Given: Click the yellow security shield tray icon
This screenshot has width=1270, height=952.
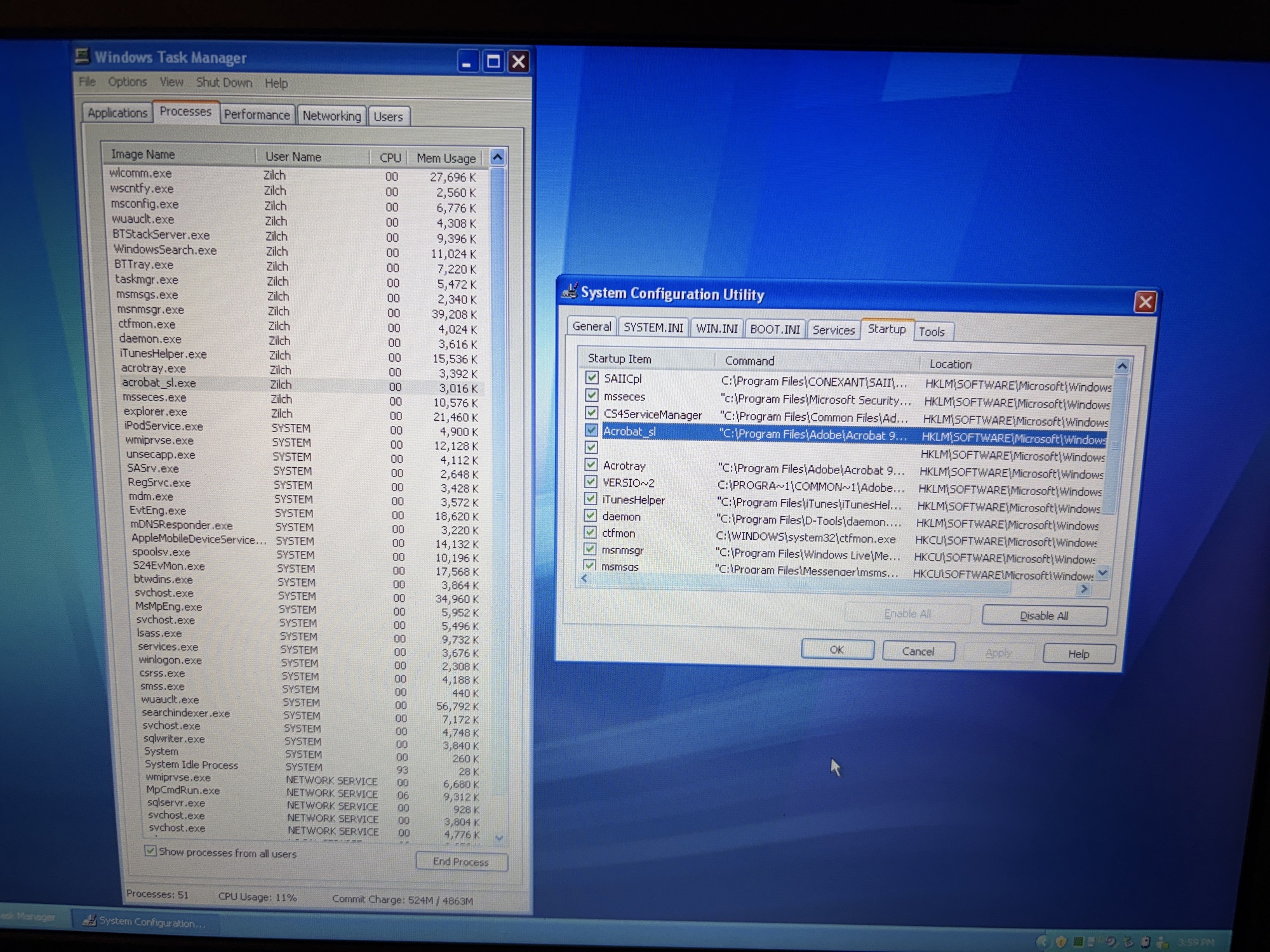Looking at the screenshot, I should (1061, 941).
